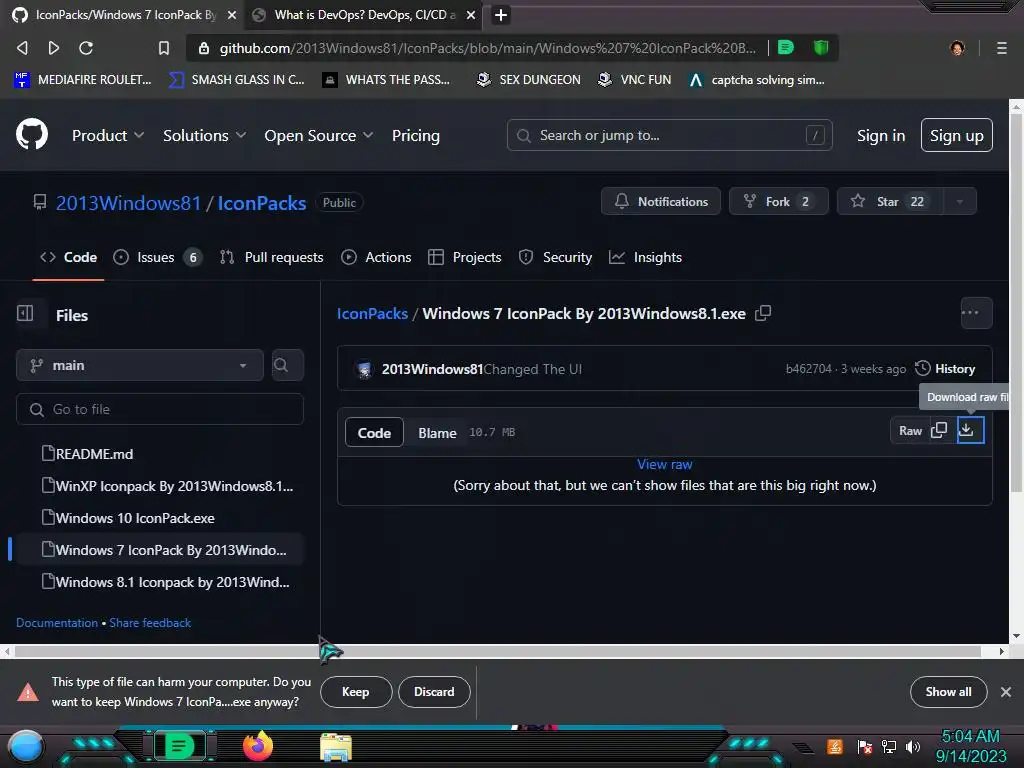1024x768 pixels.
Task: Click Show all downloads
Action: point(948,692)
